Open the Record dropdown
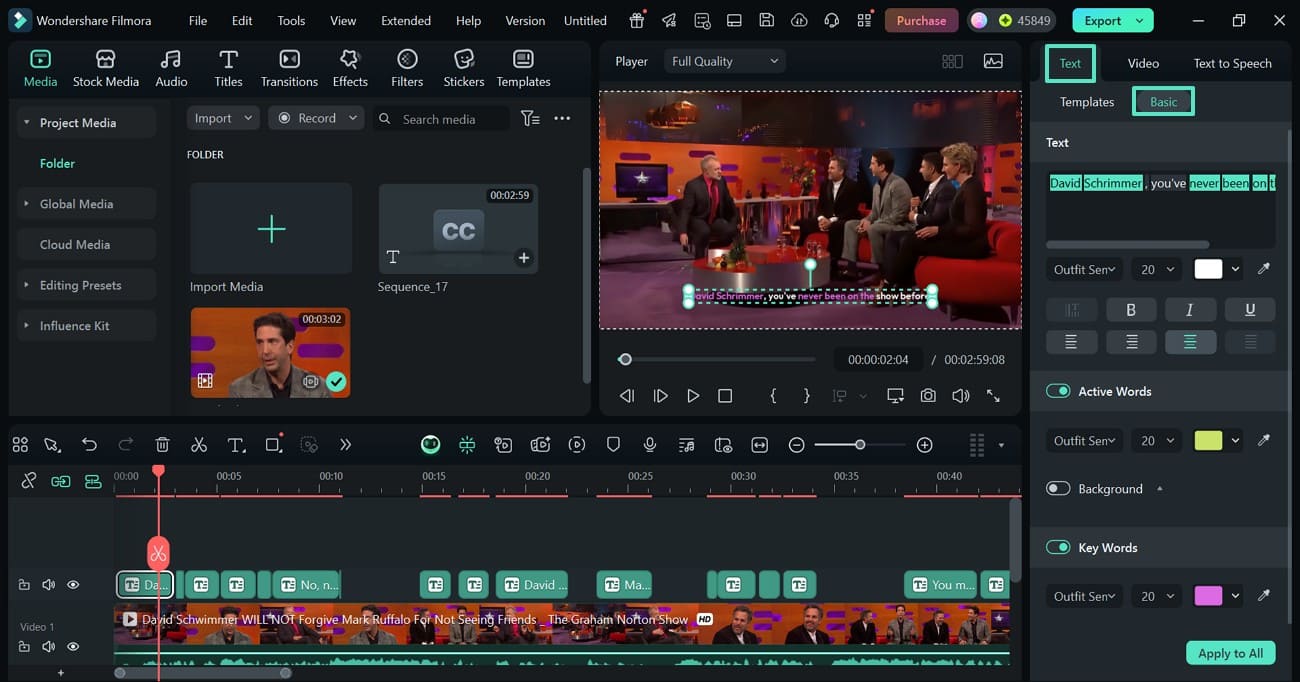Screen dimensions: 1300x682 click(x=318, y=118)
